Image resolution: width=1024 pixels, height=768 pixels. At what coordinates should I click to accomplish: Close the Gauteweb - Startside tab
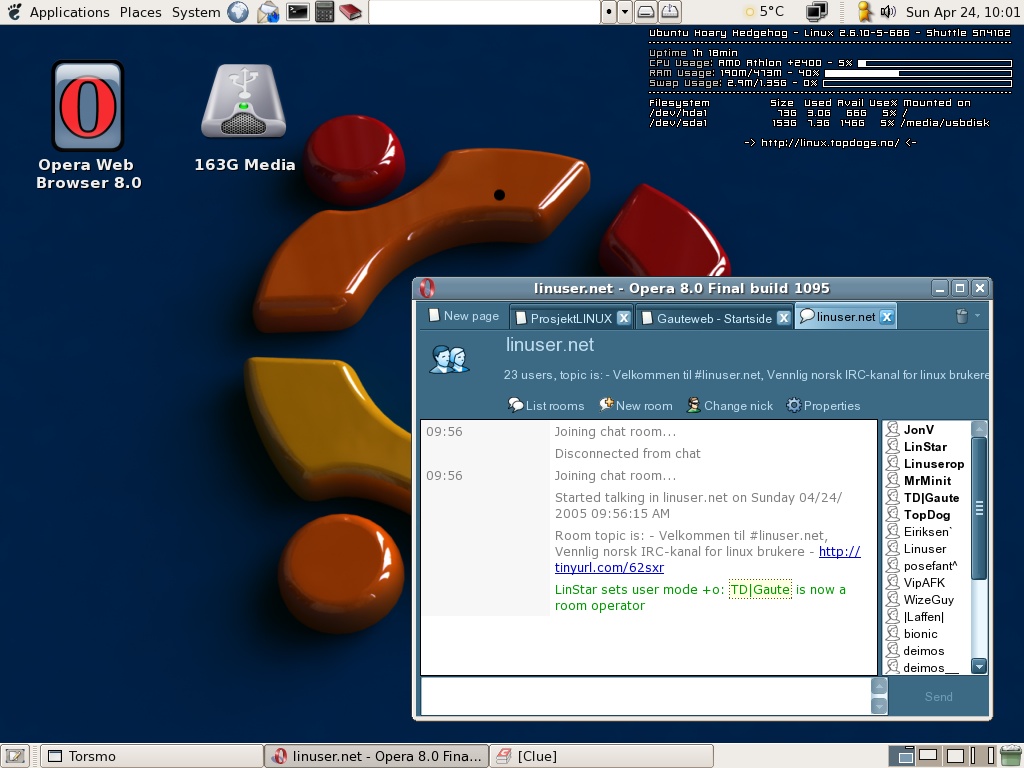coord(784,317)
